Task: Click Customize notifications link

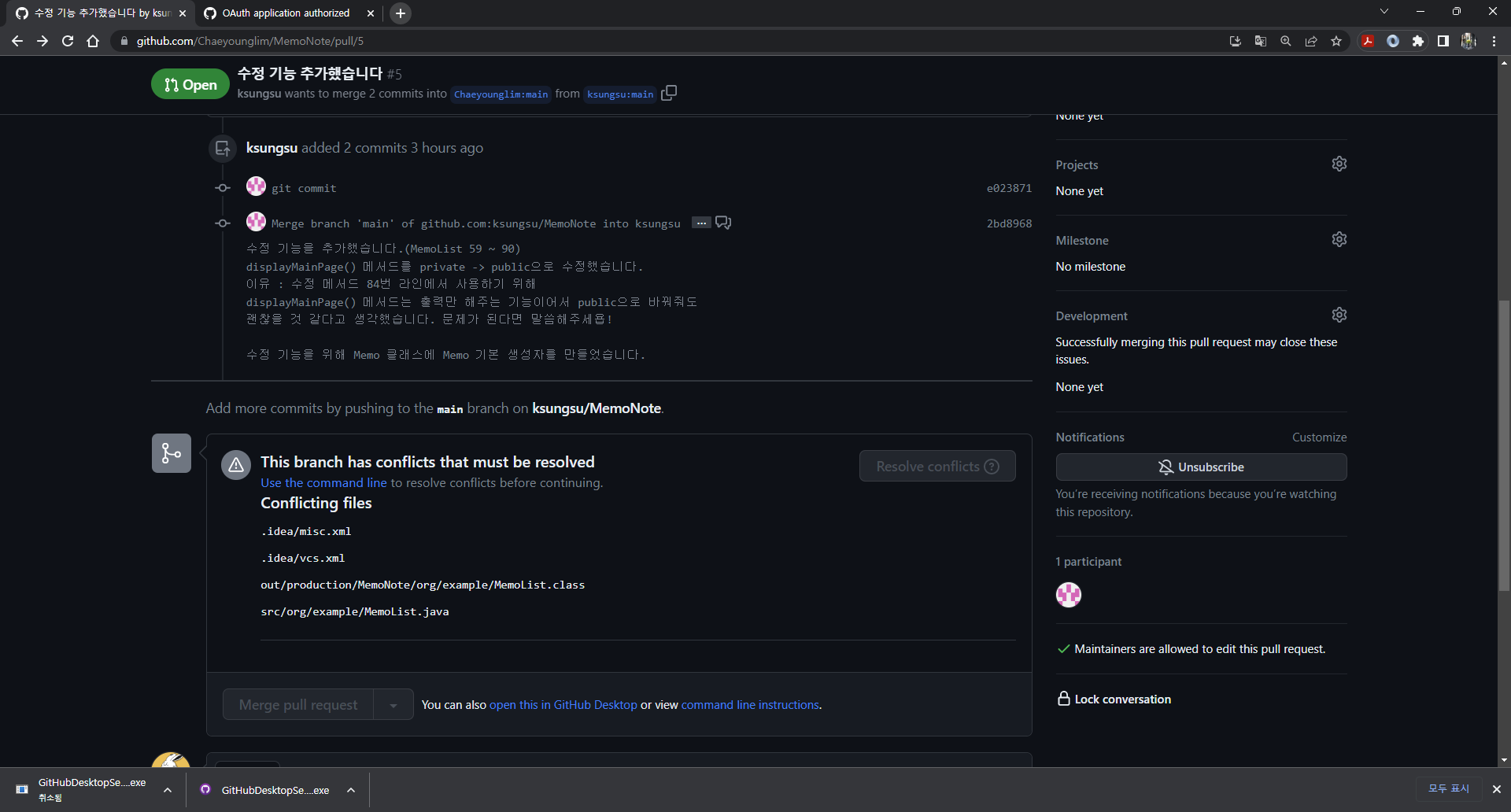Action: tap(1319, 437)
